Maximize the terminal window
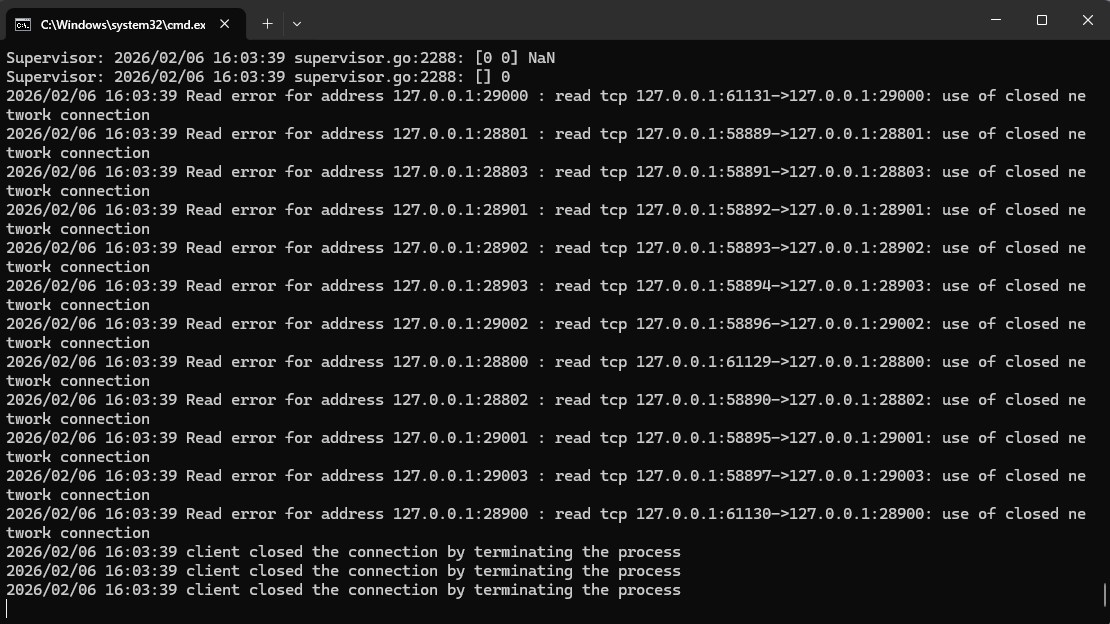 [1042, 20]
